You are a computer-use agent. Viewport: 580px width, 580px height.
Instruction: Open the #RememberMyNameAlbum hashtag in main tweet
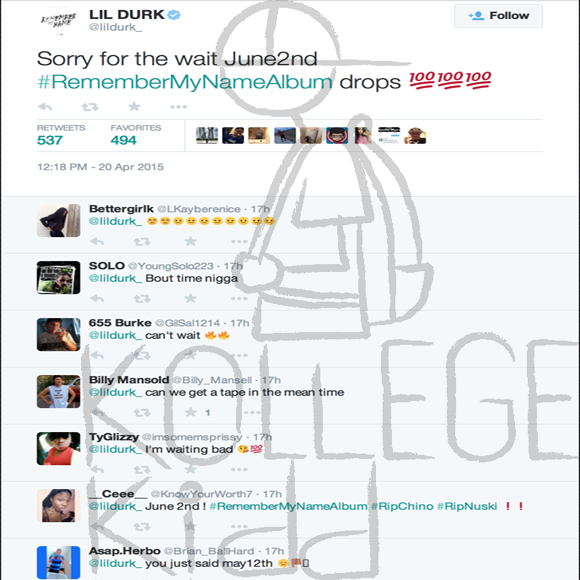tap(185, 82)
